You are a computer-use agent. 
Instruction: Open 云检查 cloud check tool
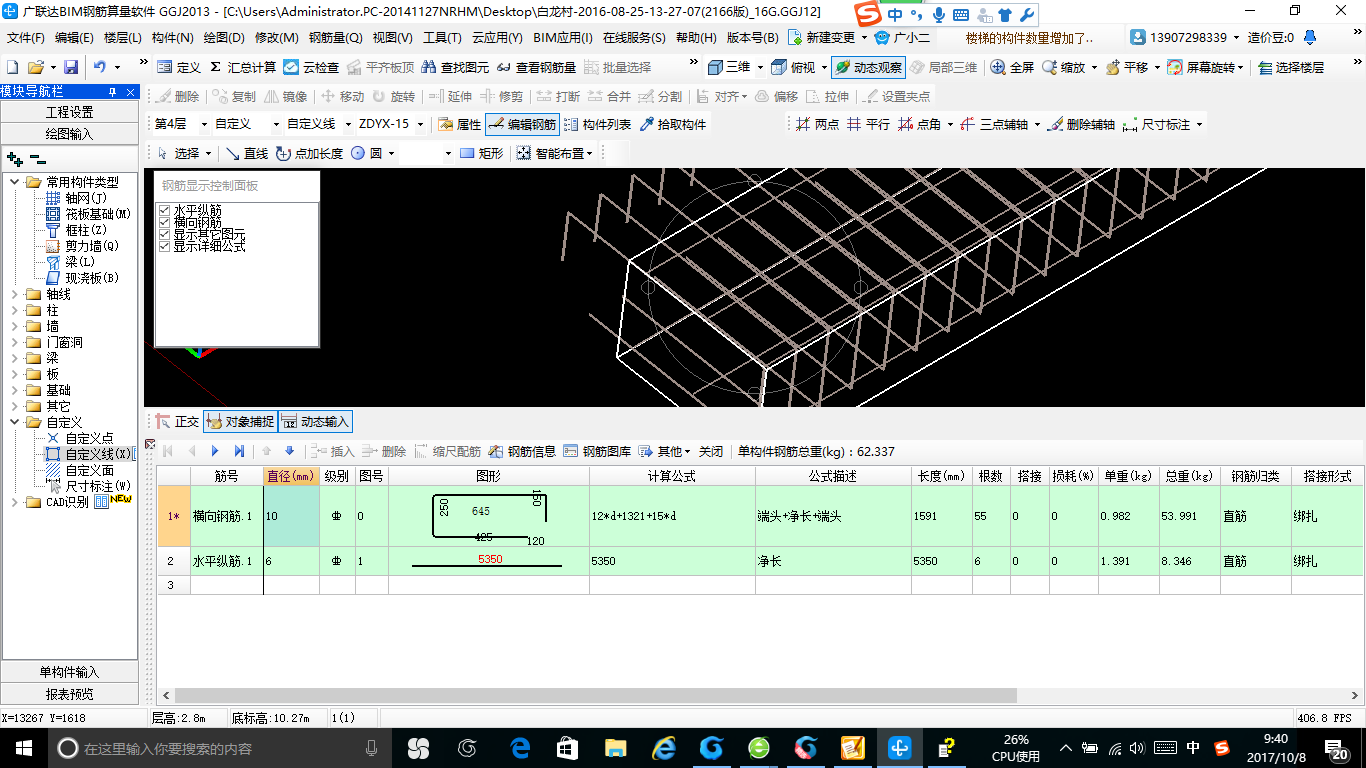tap(310, 67)
